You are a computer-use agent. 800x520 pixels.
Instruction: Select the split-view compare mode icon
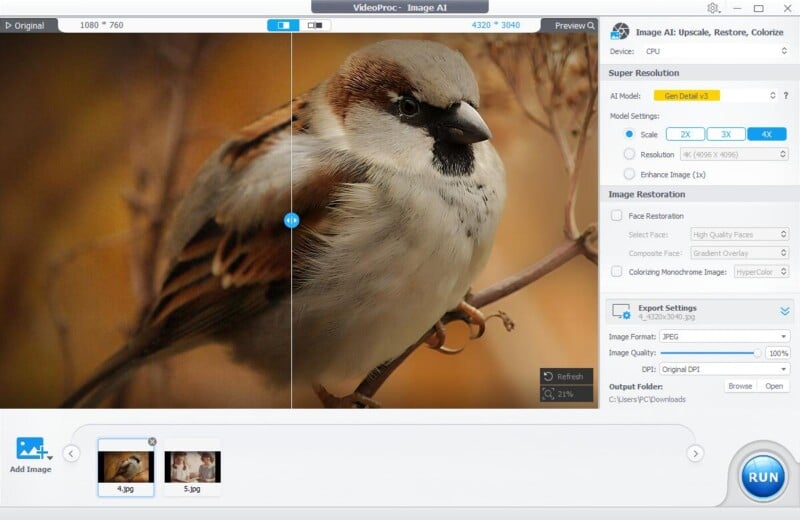[x=283, y=25]
